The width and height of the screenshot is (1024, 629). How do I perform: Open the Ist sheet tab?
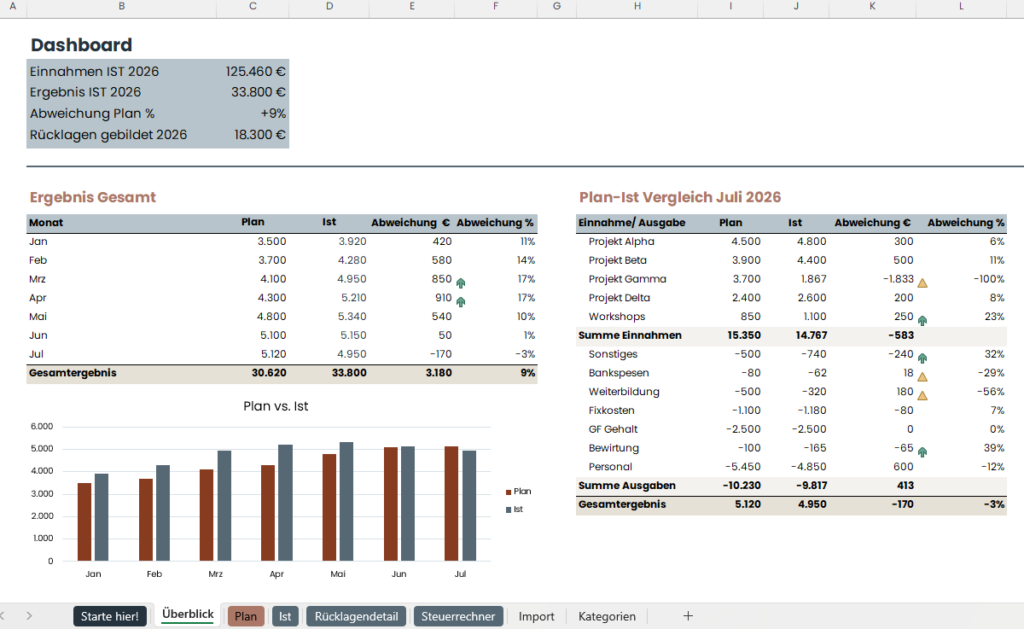(x=285, y=617)
